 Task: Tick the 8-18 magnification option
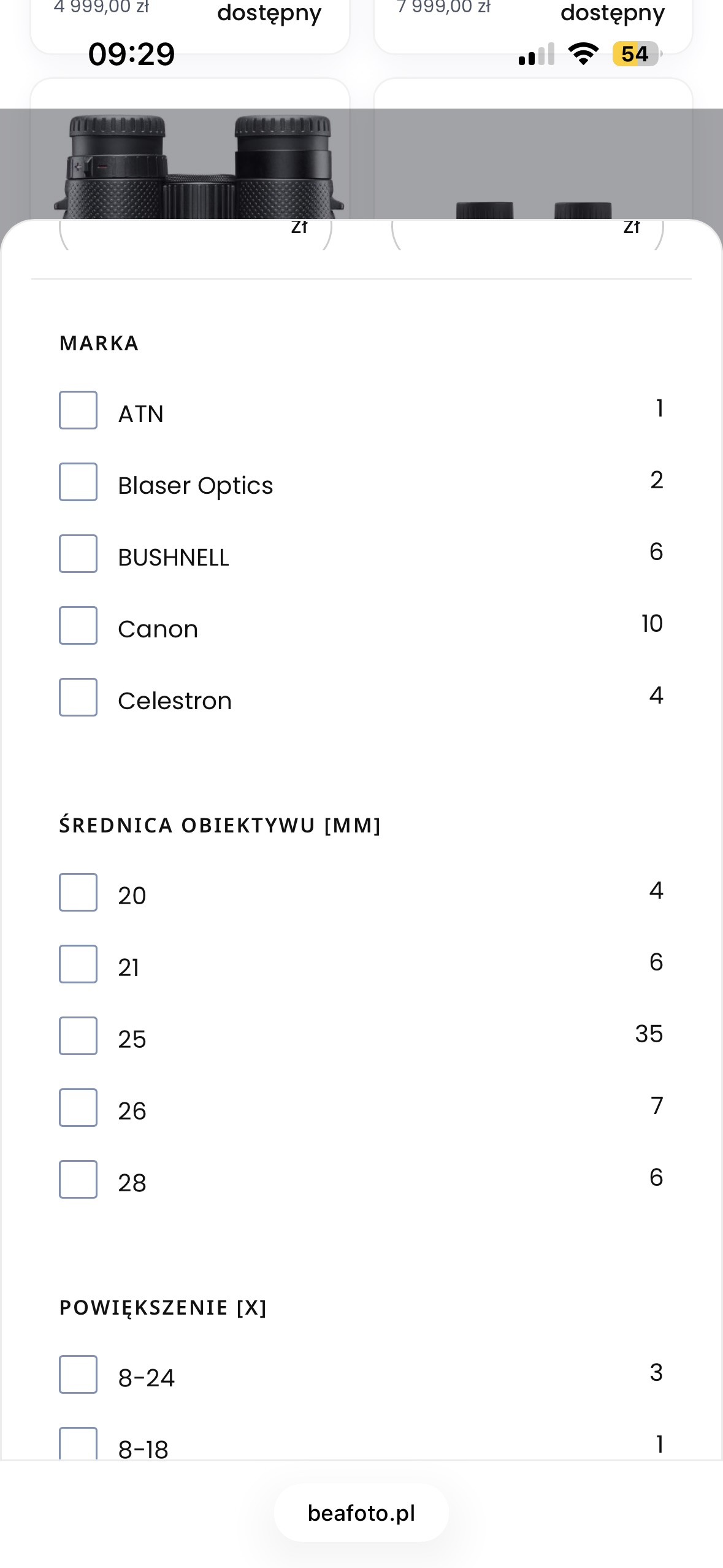[78, 1443]
